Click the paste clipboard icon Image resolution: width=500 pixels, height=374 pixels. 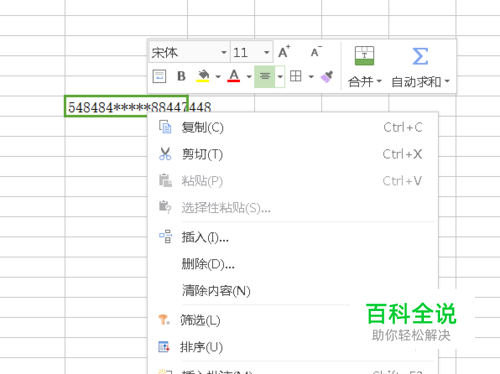pos(165,180)
